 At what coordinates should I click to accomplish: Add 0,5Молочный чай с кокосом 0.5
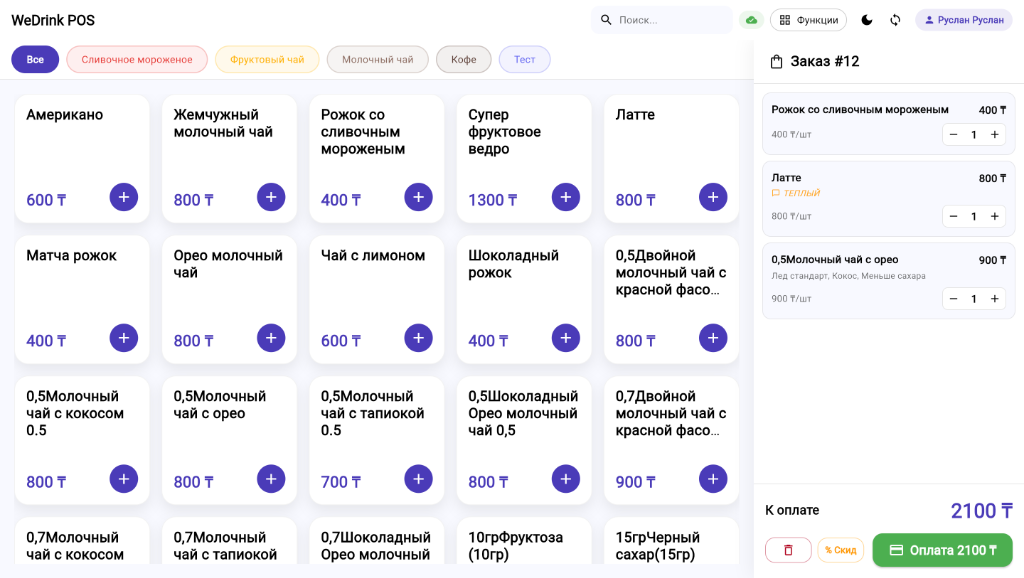pyautogui.click(x=123, y=479)
